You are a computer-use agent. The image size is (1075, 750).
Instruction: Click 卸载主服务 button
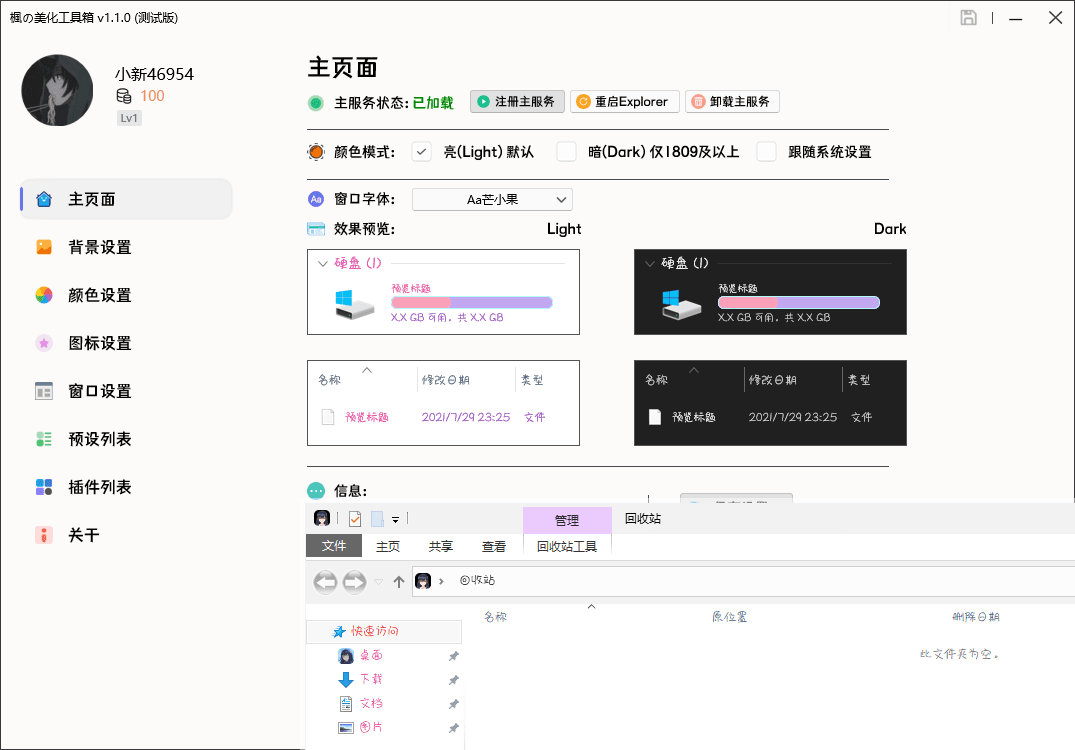pos(732,101)
